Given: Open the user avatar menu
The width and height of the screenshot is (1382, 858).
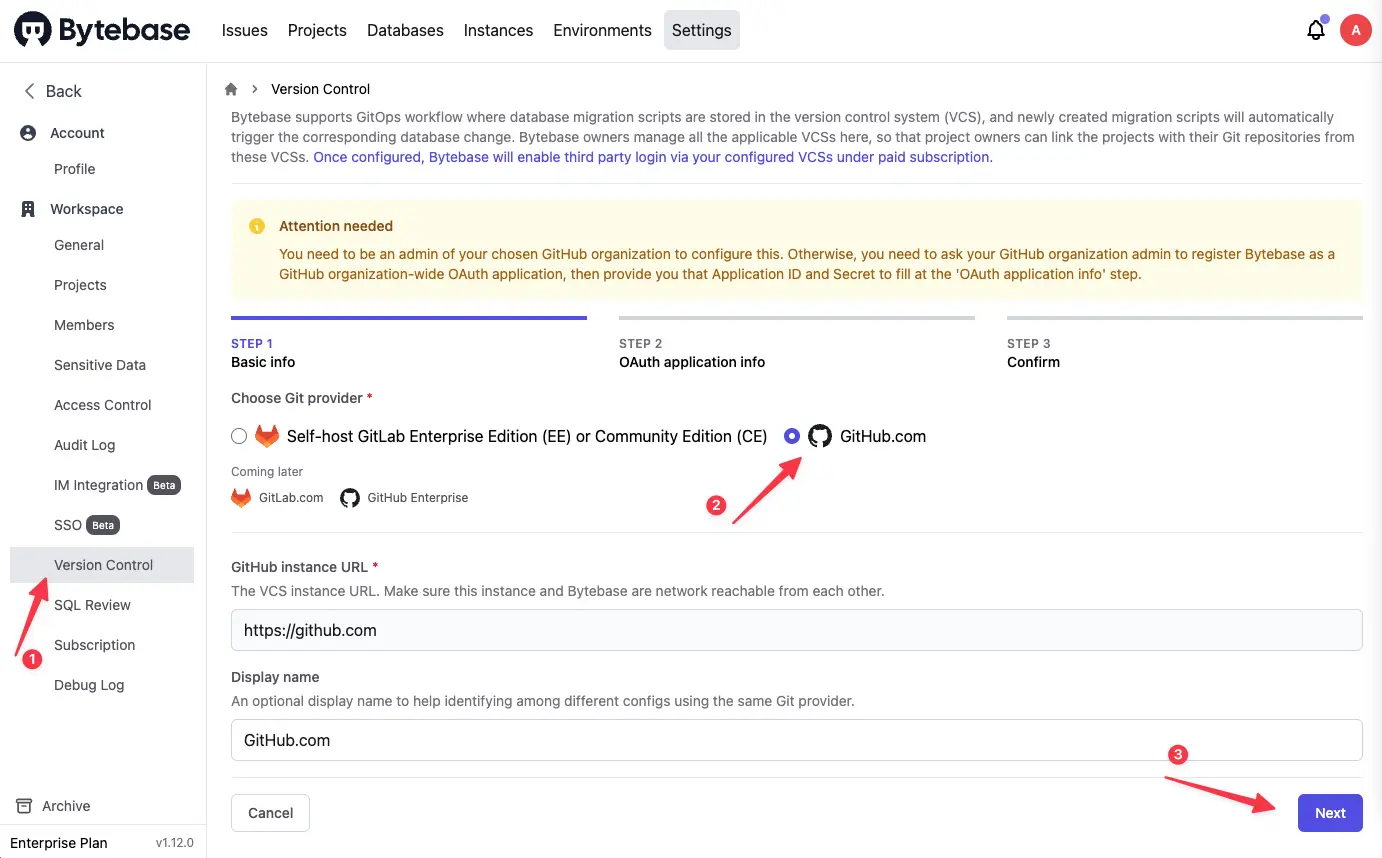Looking at the screenshot, I should pyautogui.click(x=1355, y=30).
